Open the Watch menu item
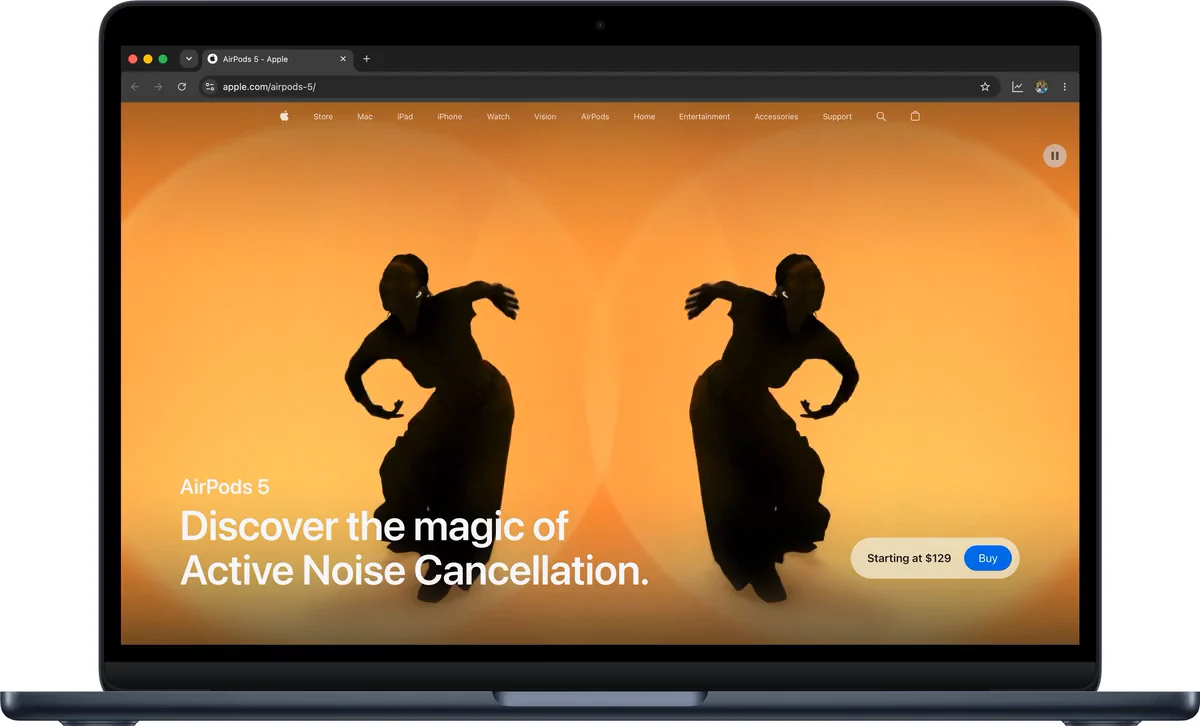Viewport: 1200px width, 726px height. tap(498, 117)
